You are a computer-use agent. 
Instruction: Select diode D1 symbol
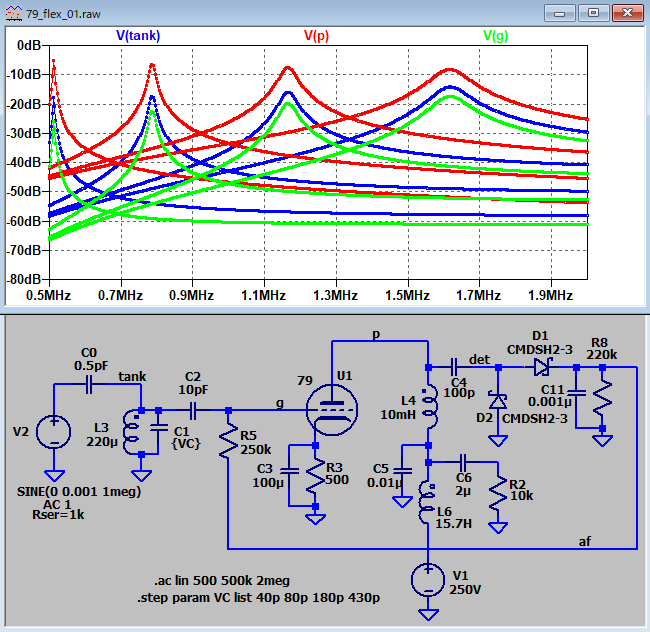point(542,367)
